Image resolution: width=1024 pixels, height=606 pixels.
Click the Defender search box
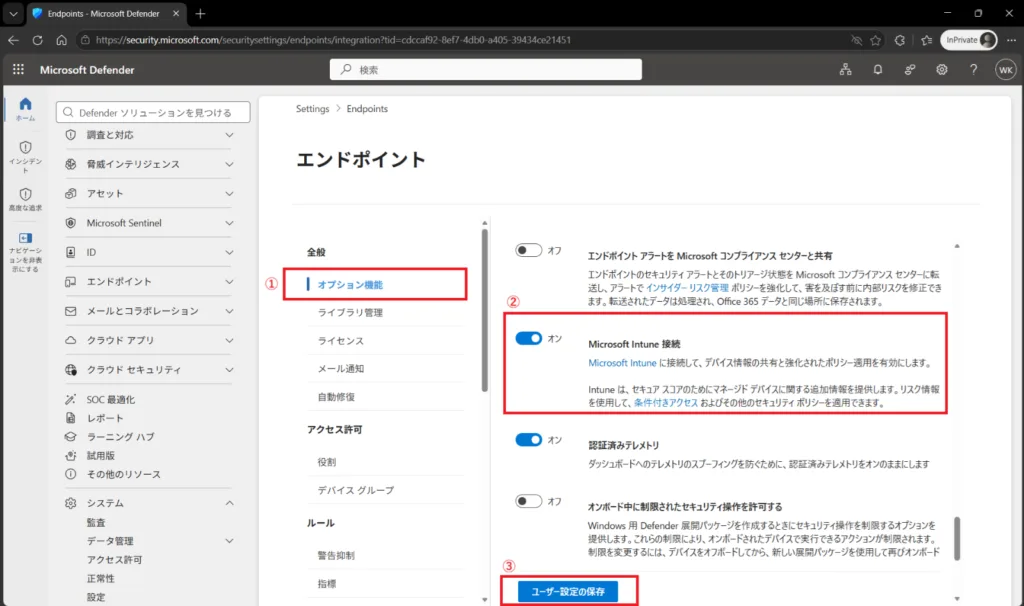(485, 70)
